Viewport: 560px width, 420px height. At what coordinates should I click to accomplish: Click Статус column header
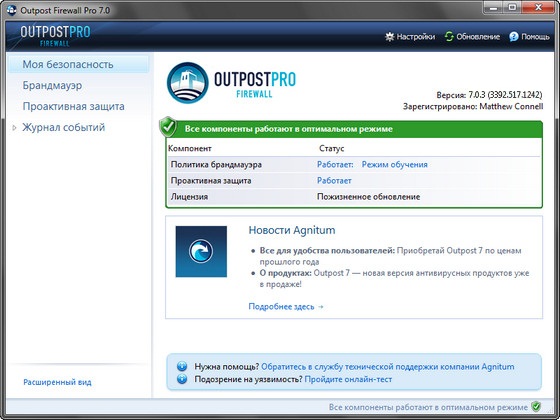pos(331,149)
